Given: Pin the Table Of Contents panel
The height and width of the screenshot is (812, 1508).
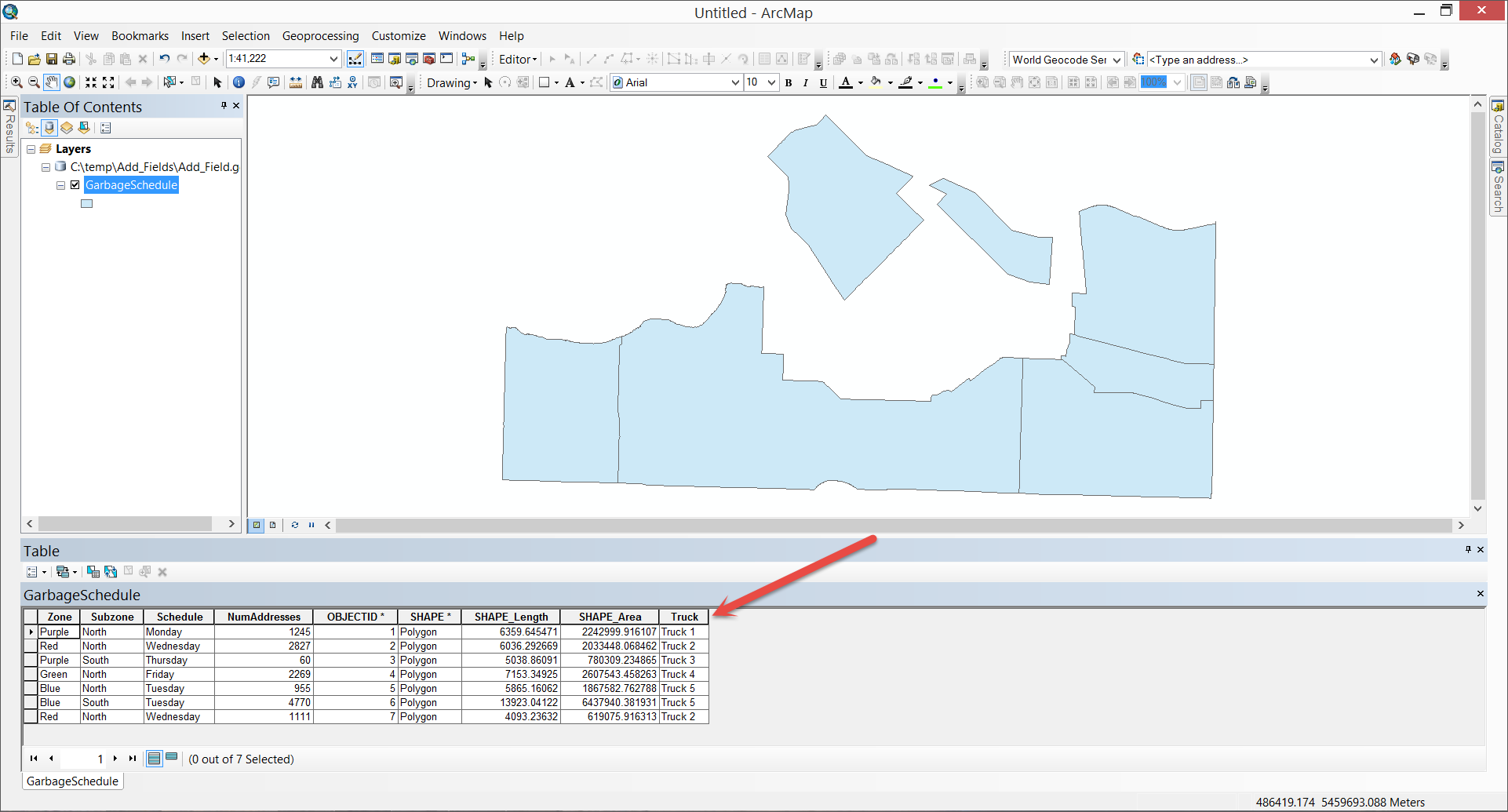Looking at the screenshot, I should tap(223, 106).
